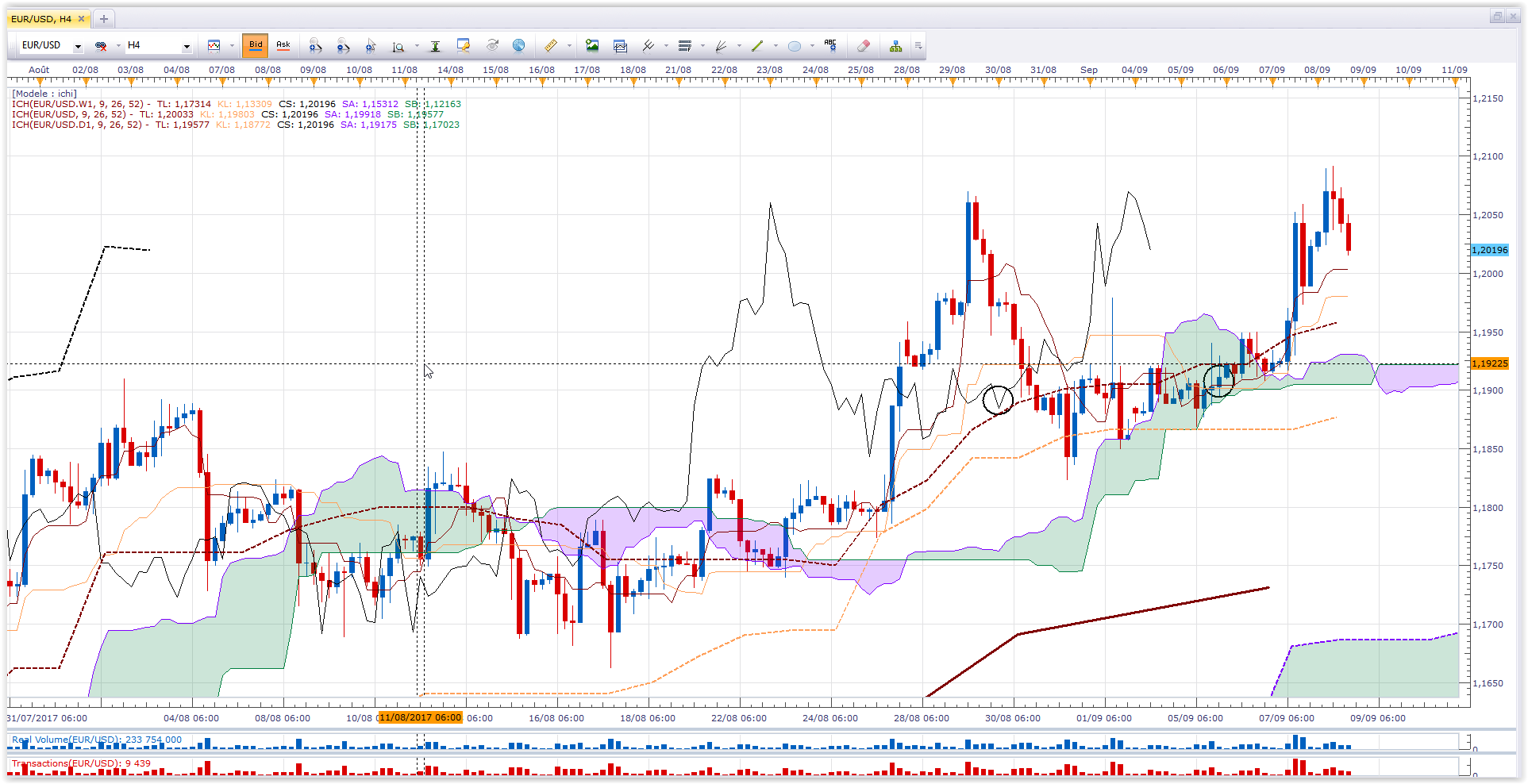Viewport: 1528px width, 784px height.
Task: Click the 1,19225 orange price label
Action: tap(1489, 363)
